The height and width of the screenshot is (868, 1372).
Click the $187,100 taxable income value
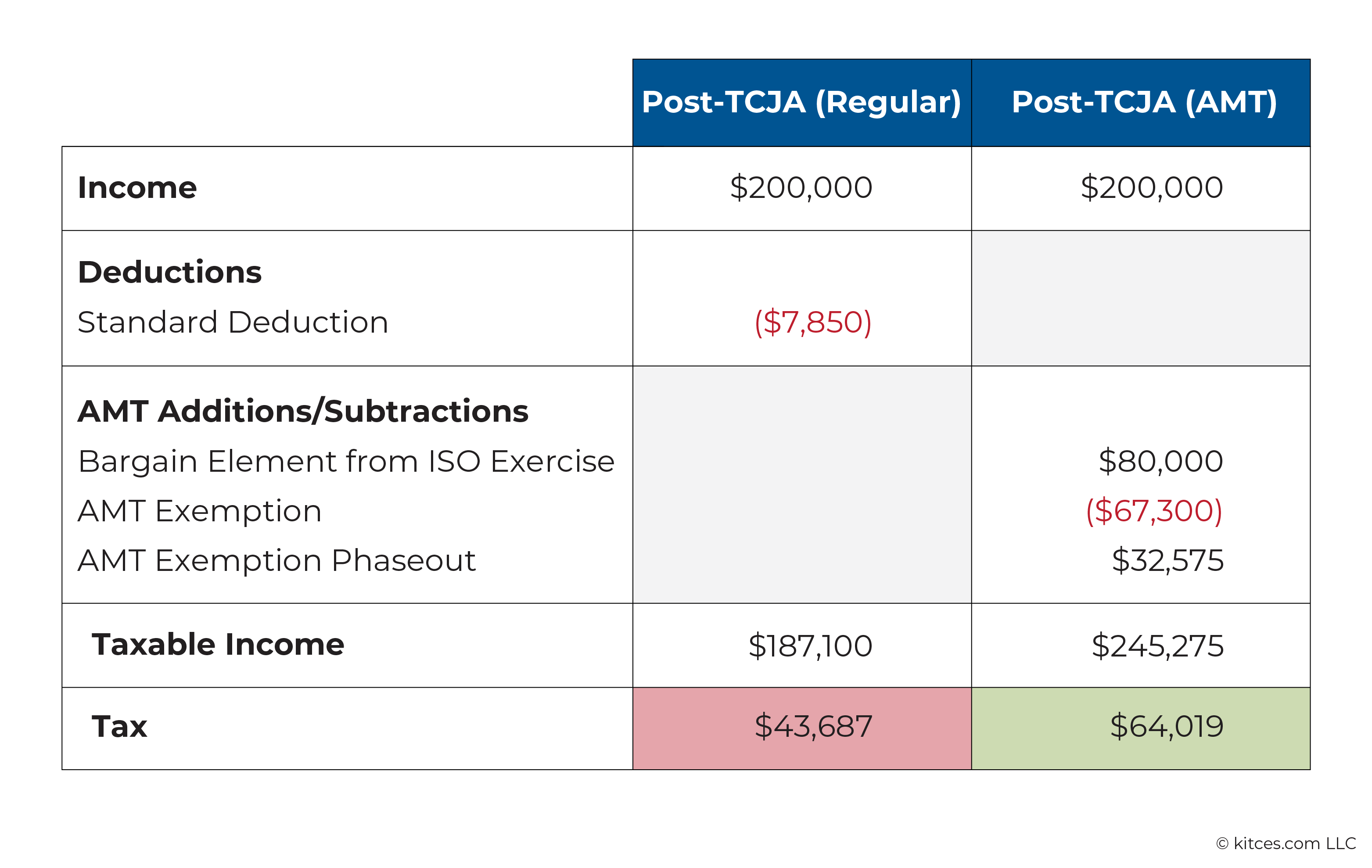810,646
